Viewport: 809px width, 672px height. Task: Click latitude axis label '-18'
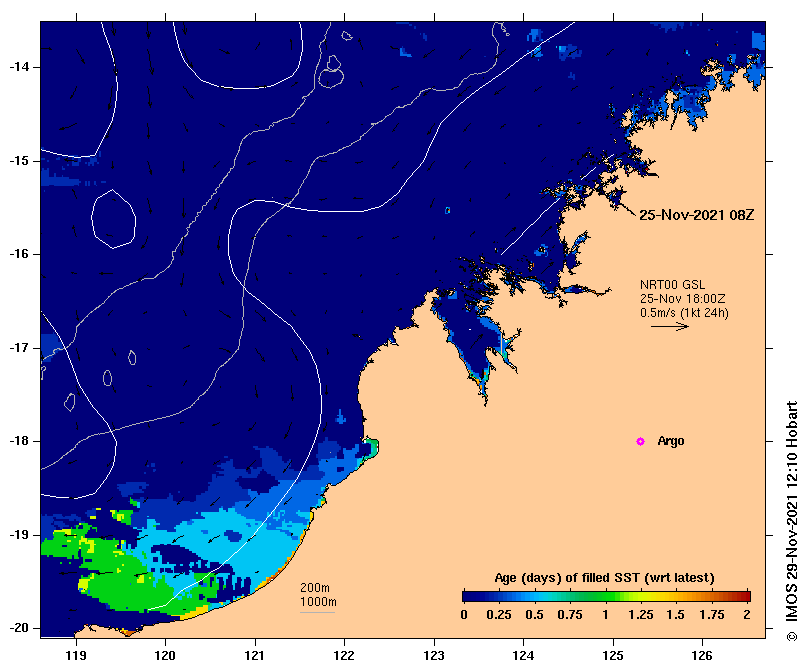click(20, 441)
